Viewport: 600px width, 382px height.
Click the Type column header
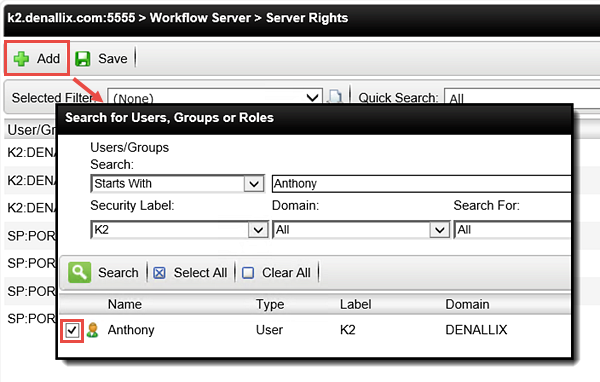270,304
